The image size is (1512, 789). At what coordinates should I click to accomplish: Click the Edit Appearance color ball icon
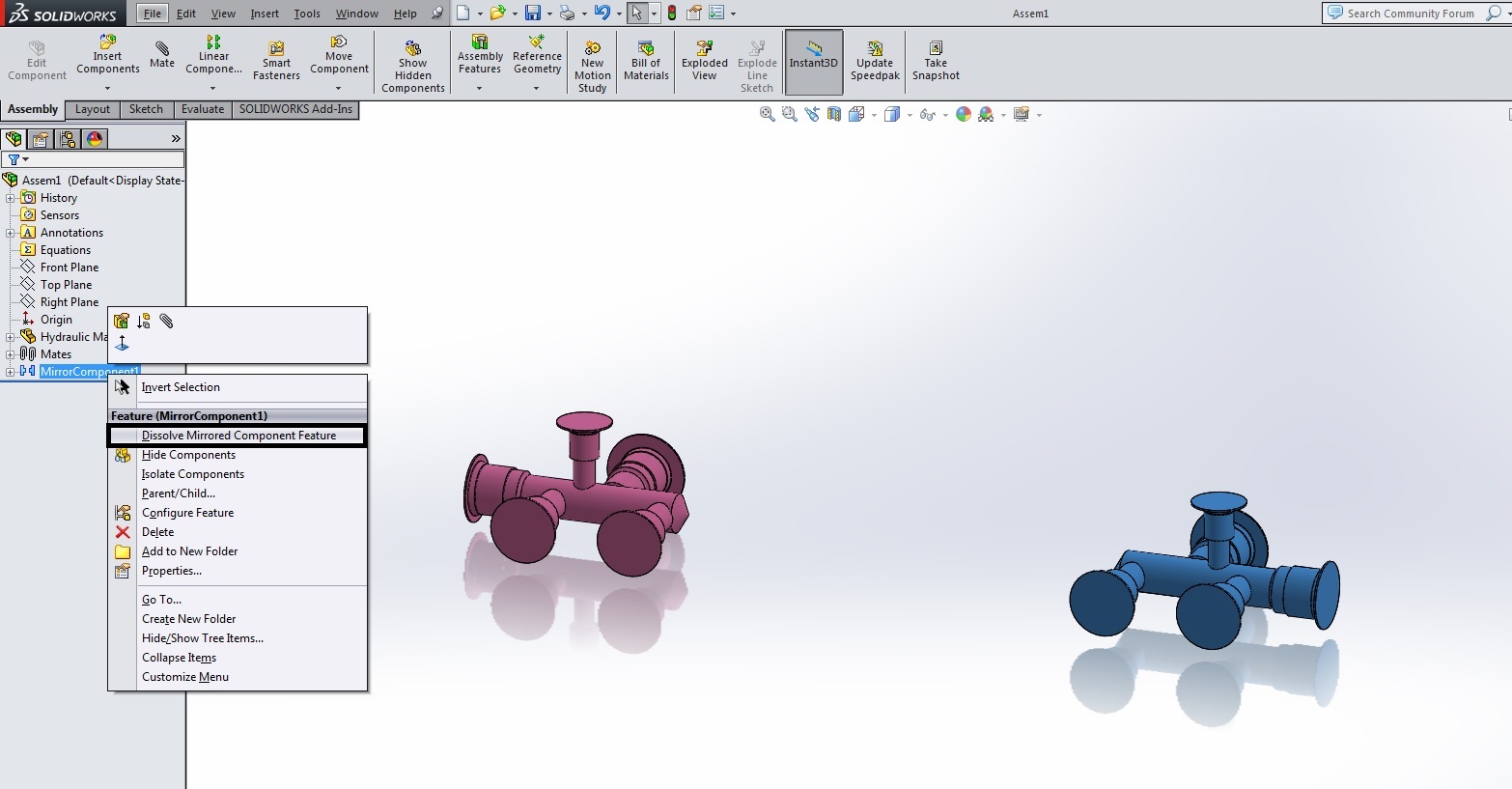[963, 114]
